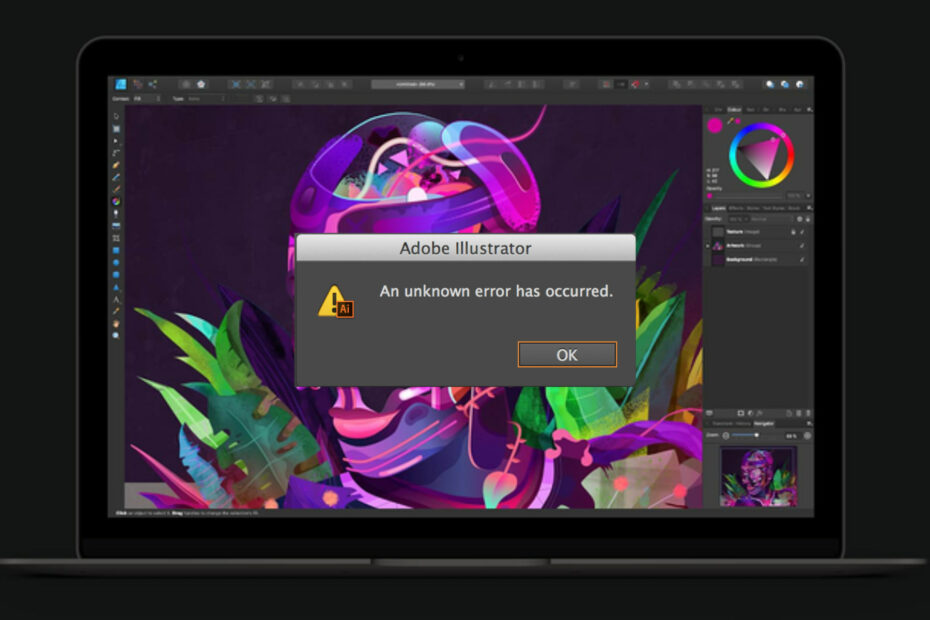
Task: Click the snapping options dropdown arrow
Action: (x=646, y=84)
